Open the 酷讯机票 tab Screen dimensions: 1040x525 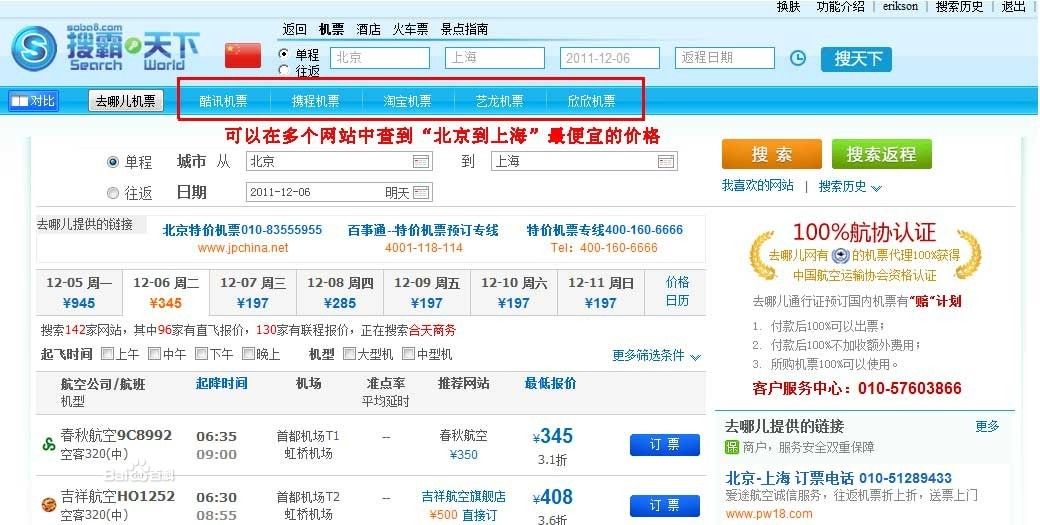point(224,101)
